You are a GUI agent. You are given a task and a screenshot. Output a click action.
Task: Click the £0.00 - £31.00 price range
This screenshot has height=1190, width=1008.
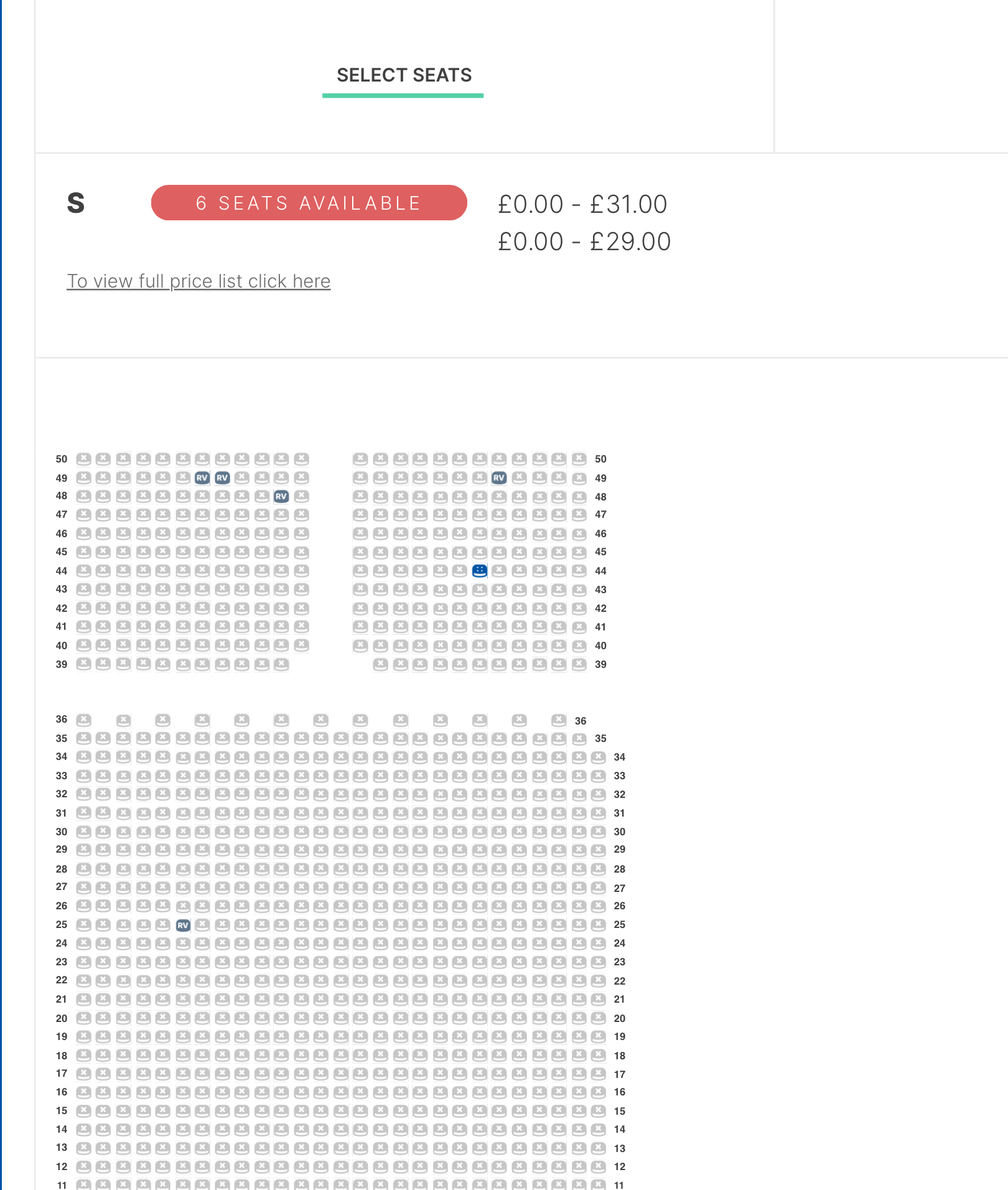coord(582,204)
